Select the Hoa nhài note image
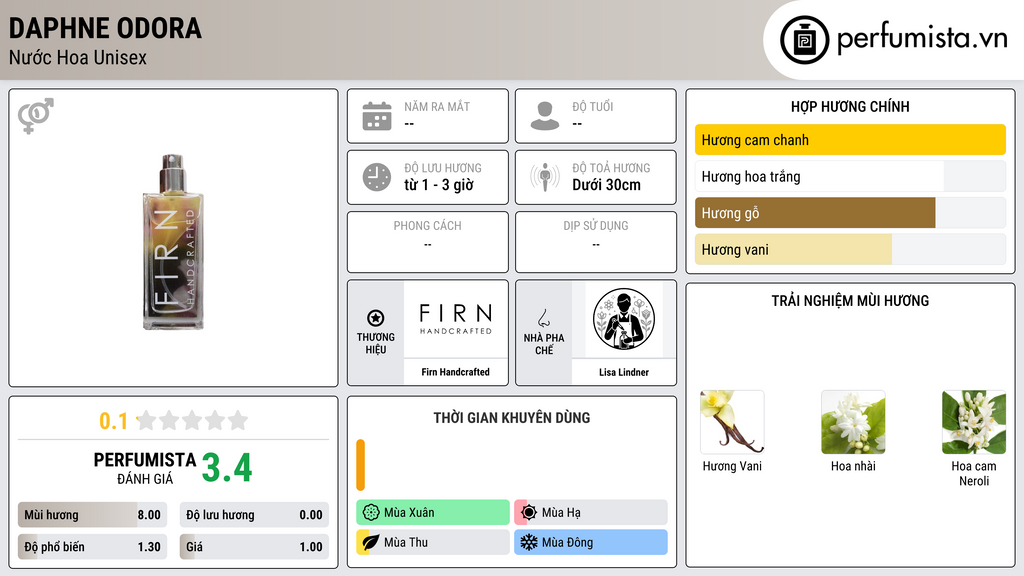Viewport: 1024px width, 576px height. pos(853,422)
